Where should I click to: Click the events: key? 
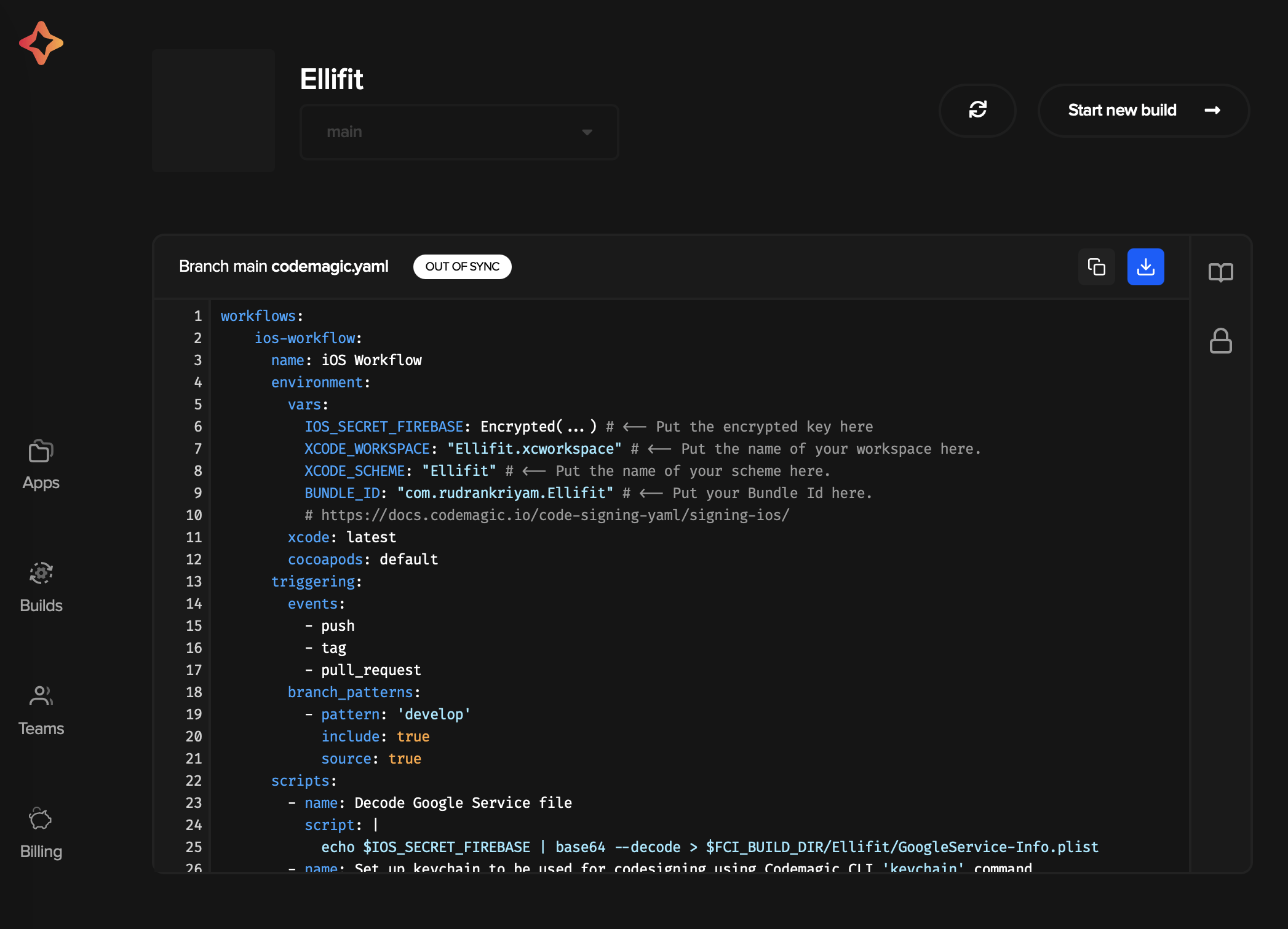click(x=316, y=604)
